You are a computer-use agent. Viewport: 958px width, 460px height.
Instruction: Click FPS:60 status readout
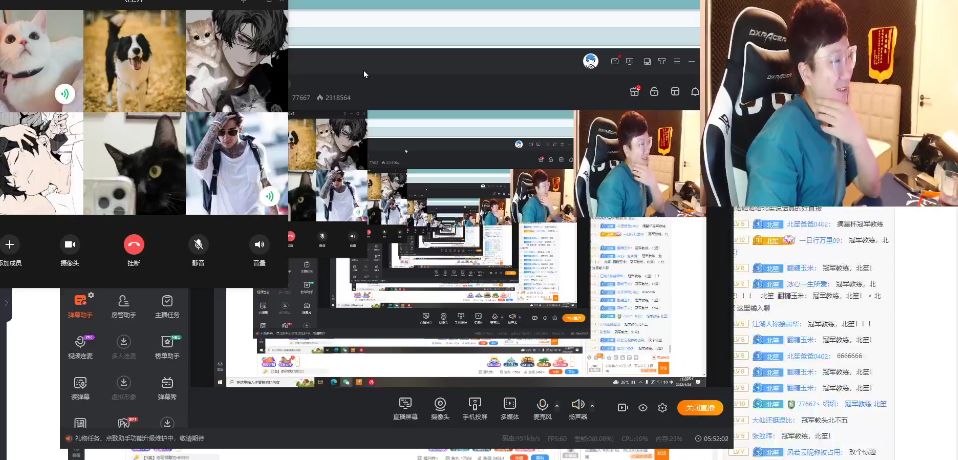tap(556, 438)
